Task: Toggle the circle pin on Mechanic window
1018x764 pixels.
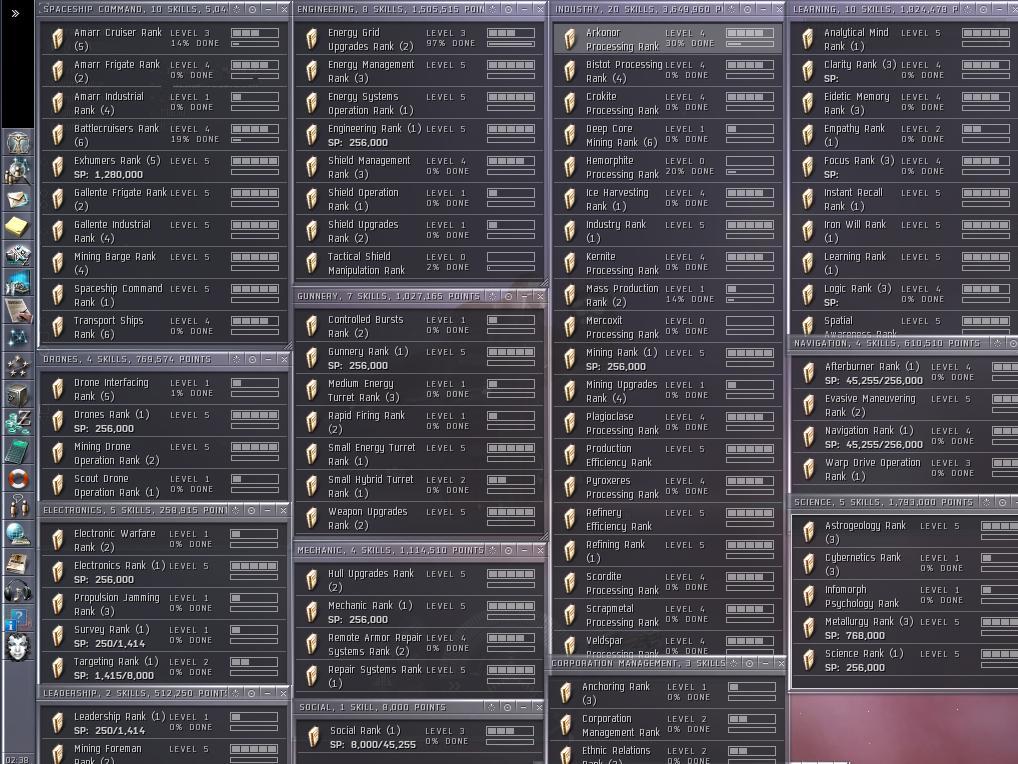Action: point(508,550)
